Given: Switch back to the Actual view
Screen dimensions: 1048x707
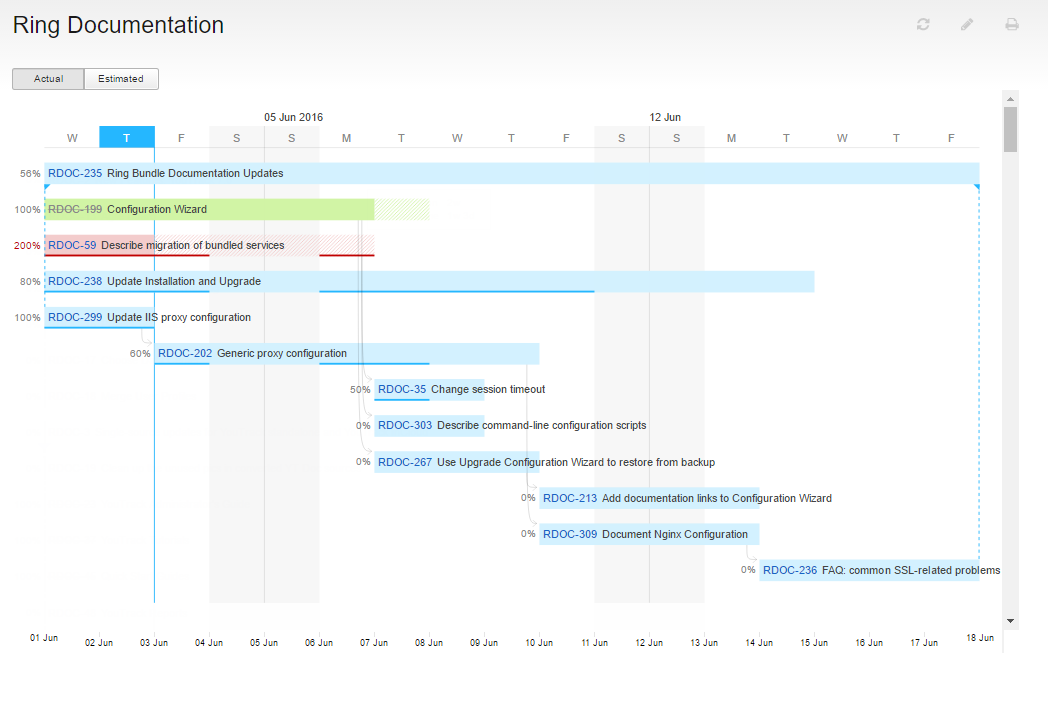Looking at the screenshot, I should tap(48, 78).
